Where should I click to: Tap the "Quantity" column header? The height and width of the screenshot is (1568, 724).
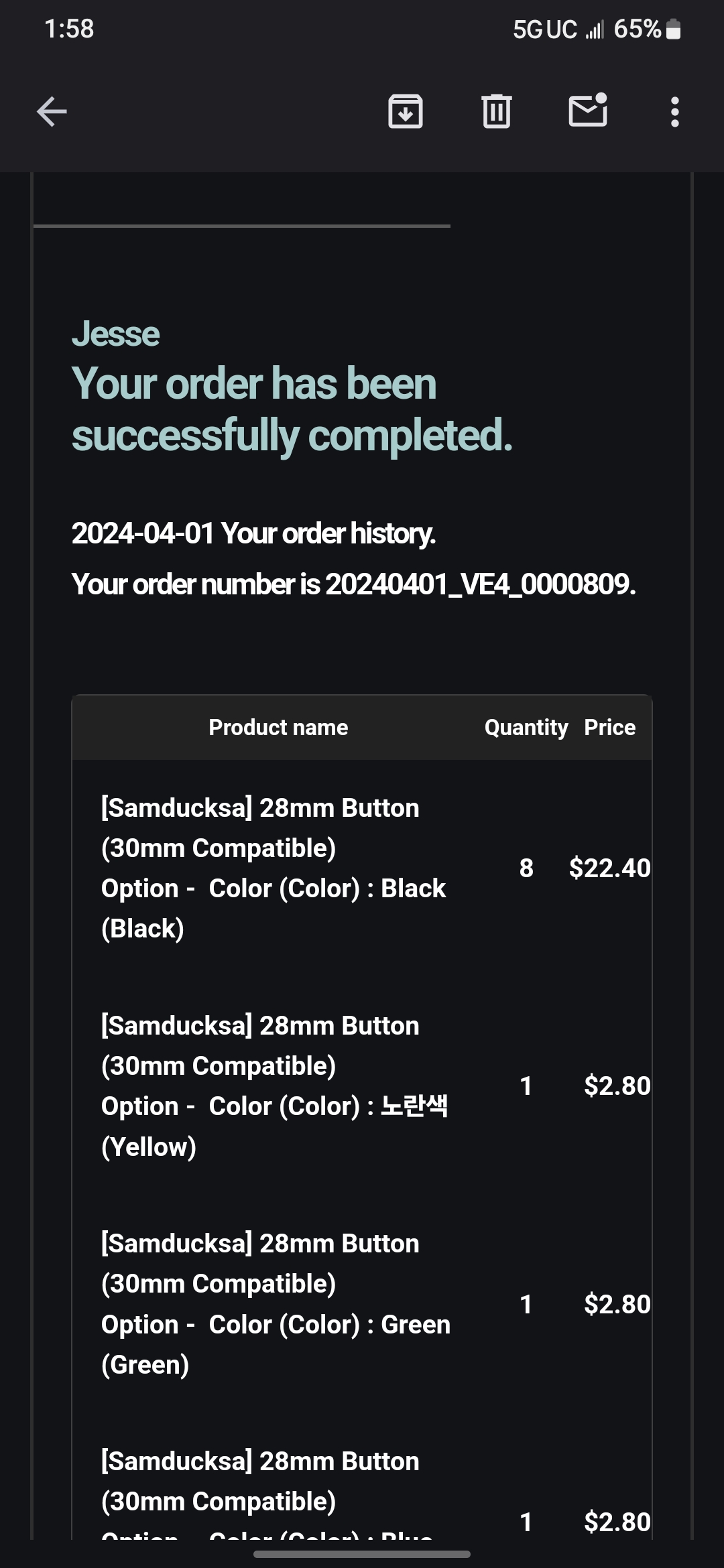coord(526,727)
